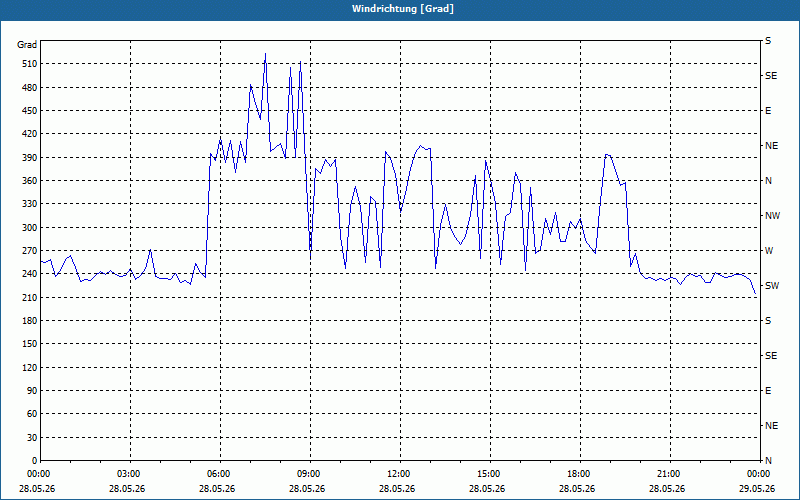Select the 15:00 time axis label
The width and height of the screenshot is (800, 500).
click(489, 474)
